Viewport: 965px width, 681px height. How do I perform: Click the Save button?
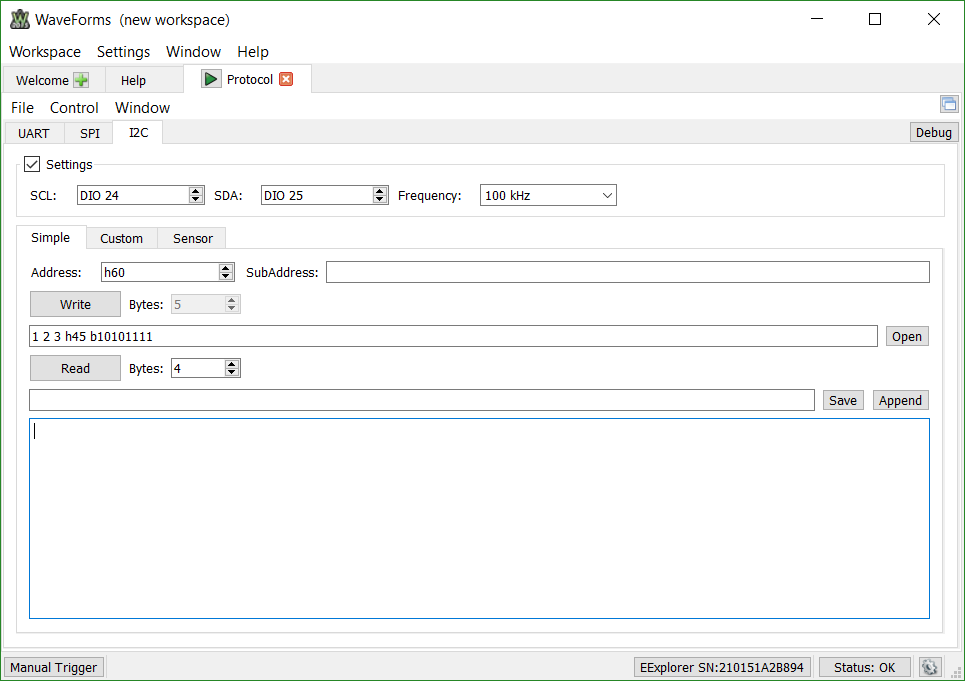pos(843,400)
